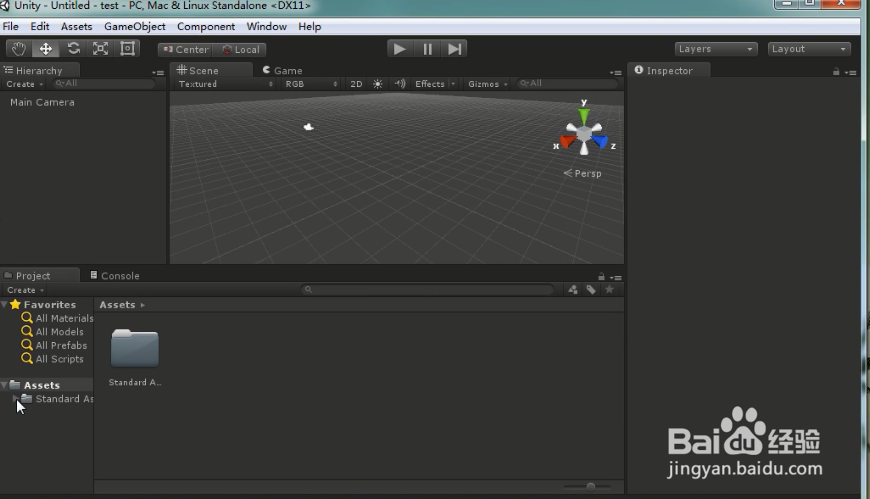
Task: Click the Project search field
Action: pos(427,290)
